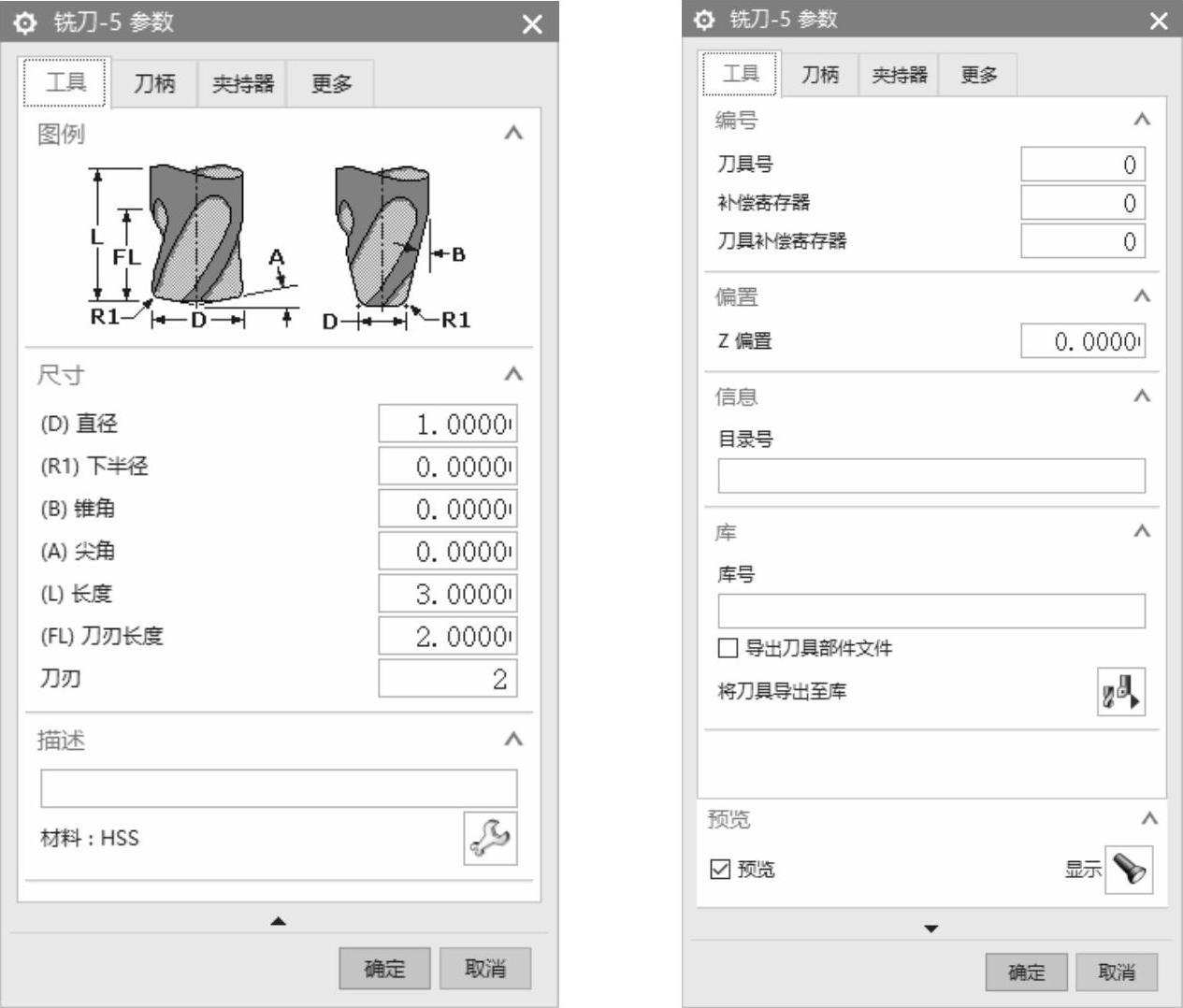Click 确定 in the left dialog
The width and height of the screenshot is (1183, 1008).
click(x=384, y=969)
